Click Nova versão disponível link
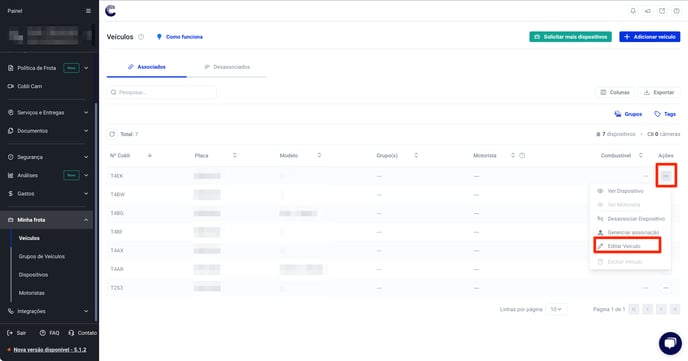This screenshot has width=688, height=361. [x=50, y=350]
